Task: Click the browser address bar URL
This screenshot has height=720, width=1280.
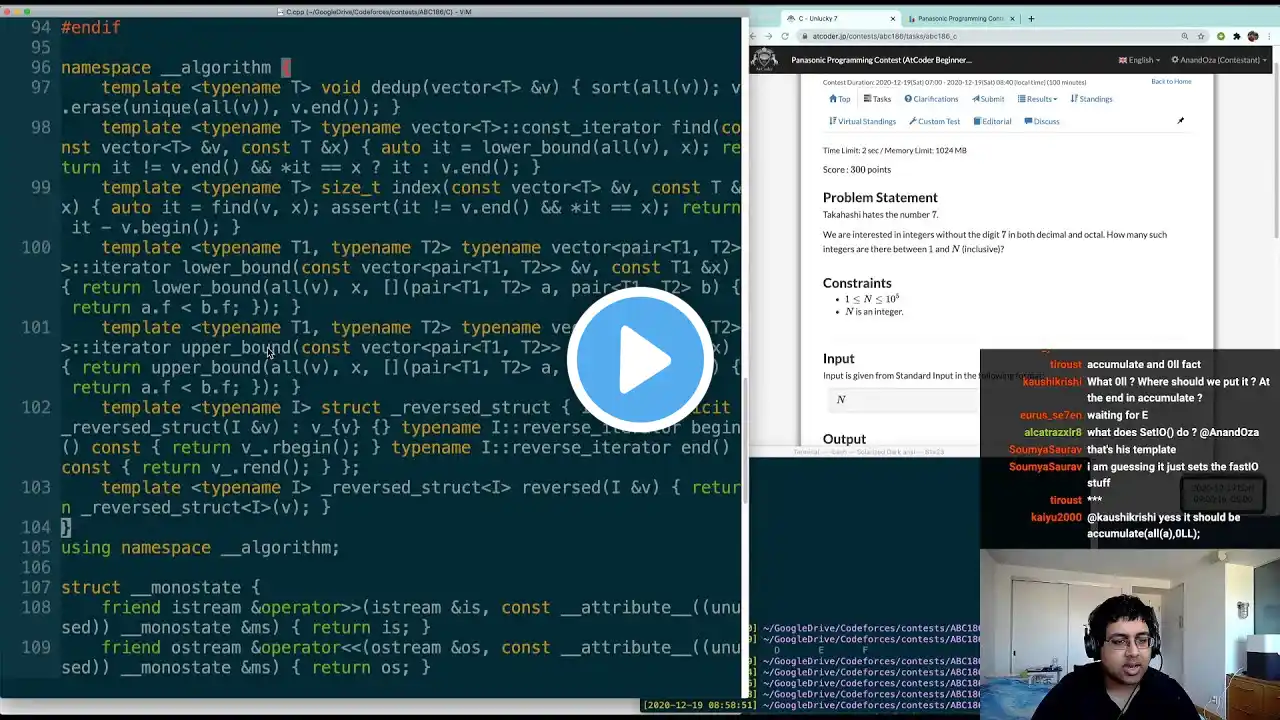Action: pos(884,36)
